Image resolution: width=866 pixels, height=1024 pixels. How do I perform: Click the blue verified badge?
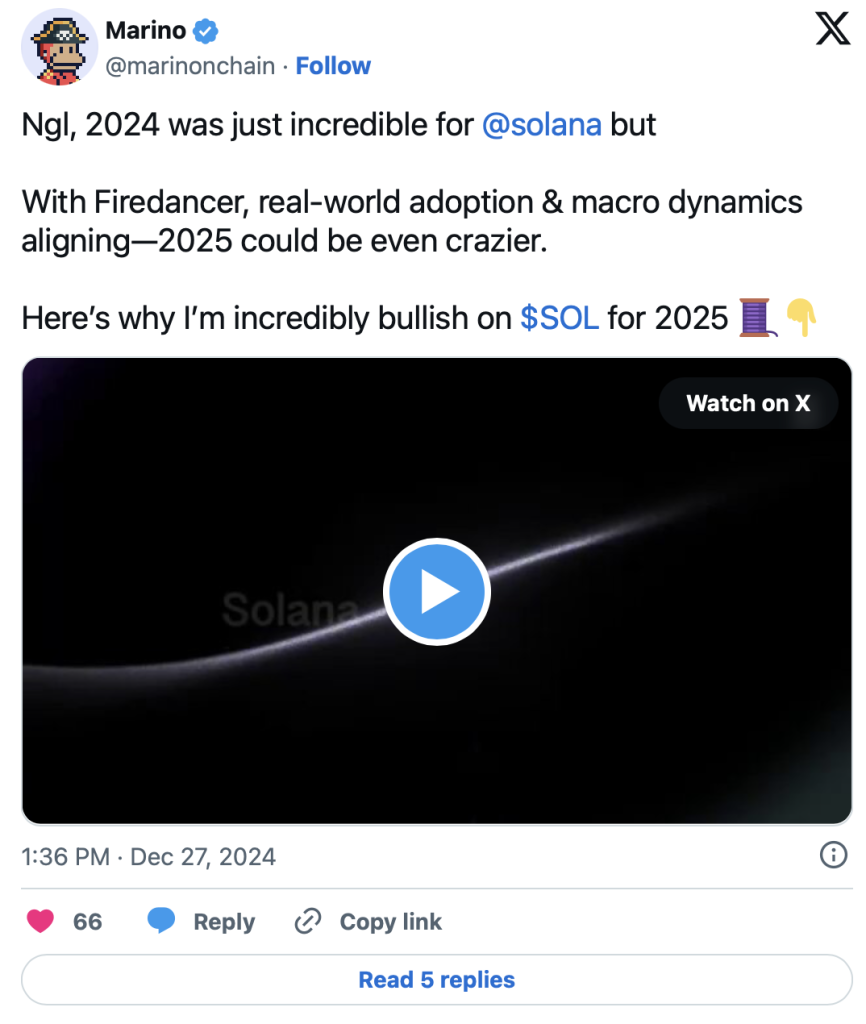206,31
